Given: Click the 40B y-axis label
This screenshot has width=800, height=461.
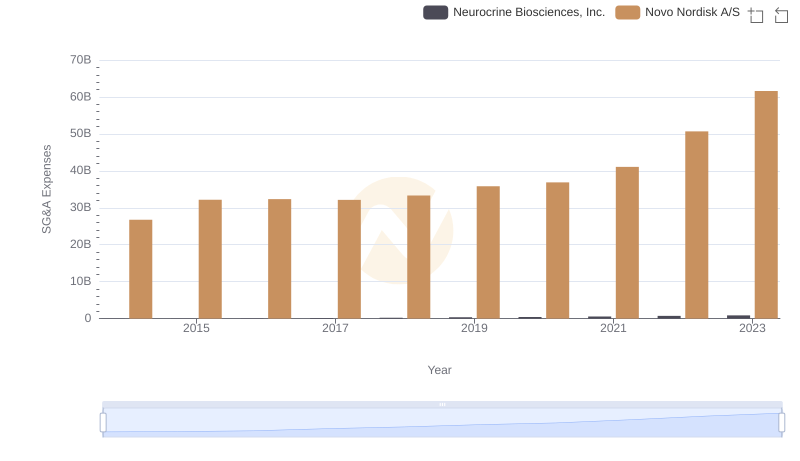Looking at the screenshot, I should pos(81,170).
